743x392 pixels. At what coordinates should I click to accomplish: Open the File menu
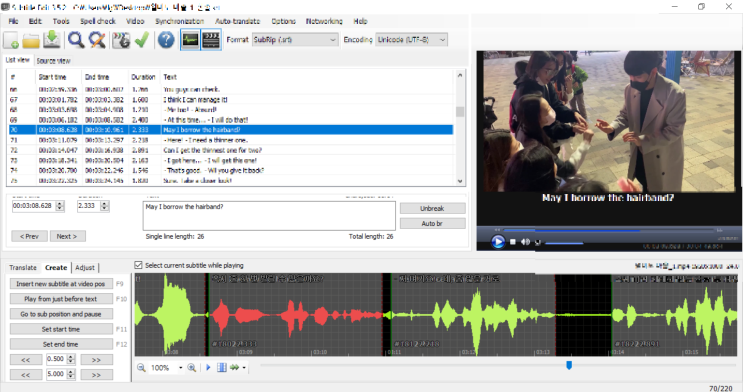13,21
